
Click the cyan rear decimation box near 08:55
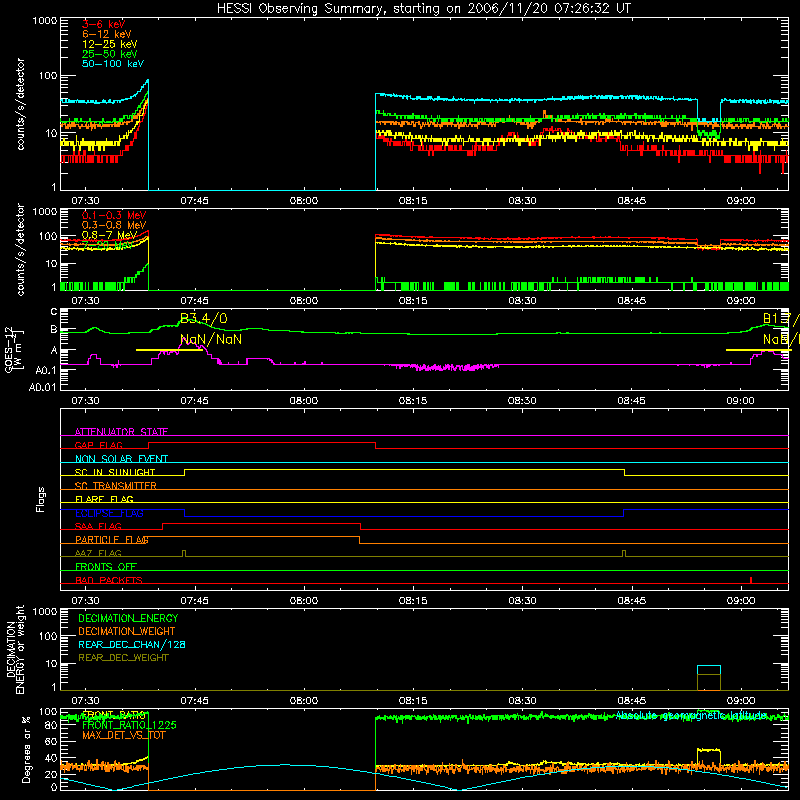[709, 670]
